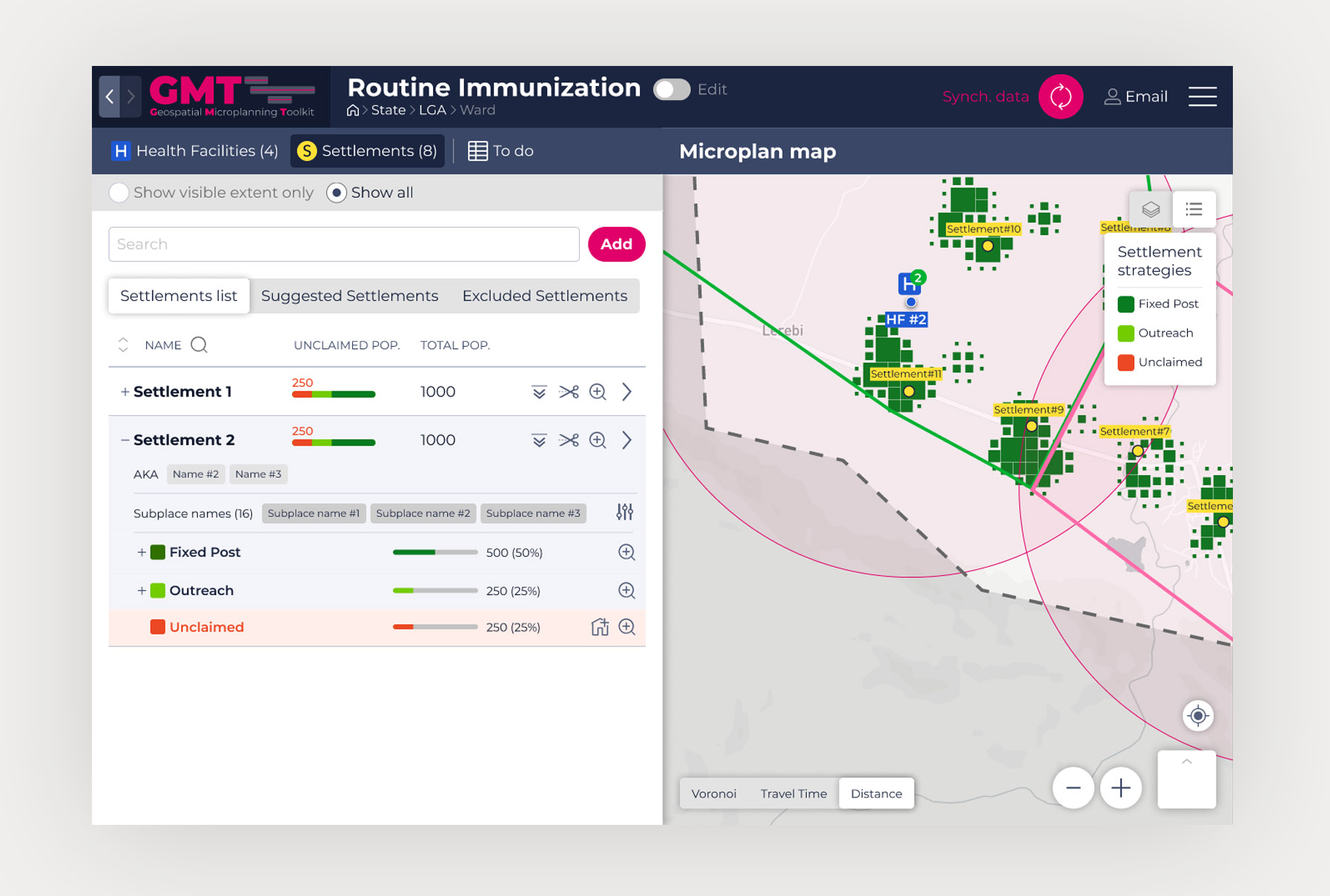This screenshot has width=1330, height=896.
Task: Switch to Suggested Settlements tab
Action: click(349, 296)
